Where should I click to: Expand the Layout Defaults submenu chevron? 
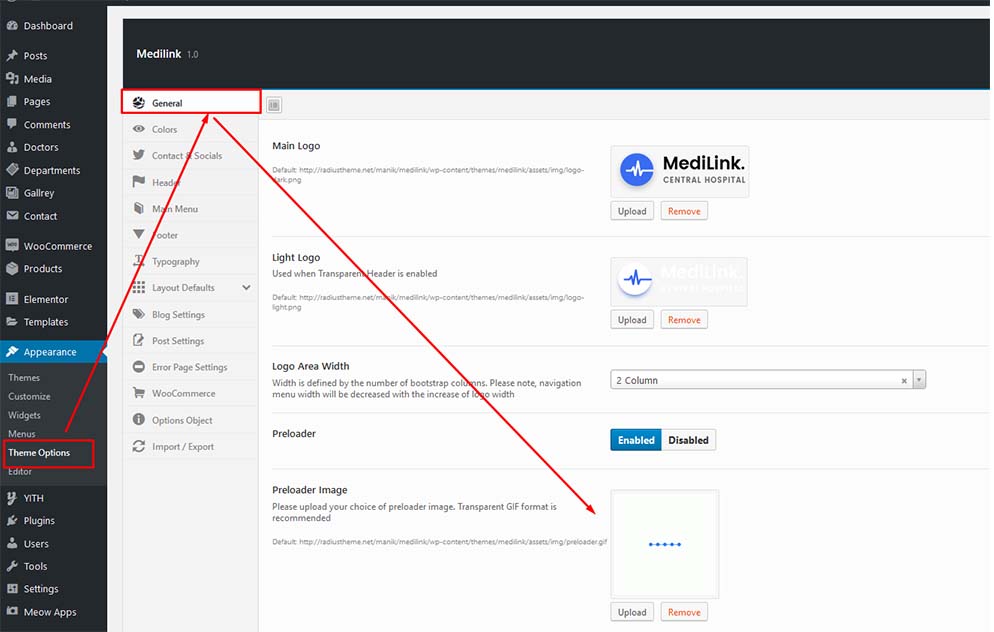[x=246, y=287]
